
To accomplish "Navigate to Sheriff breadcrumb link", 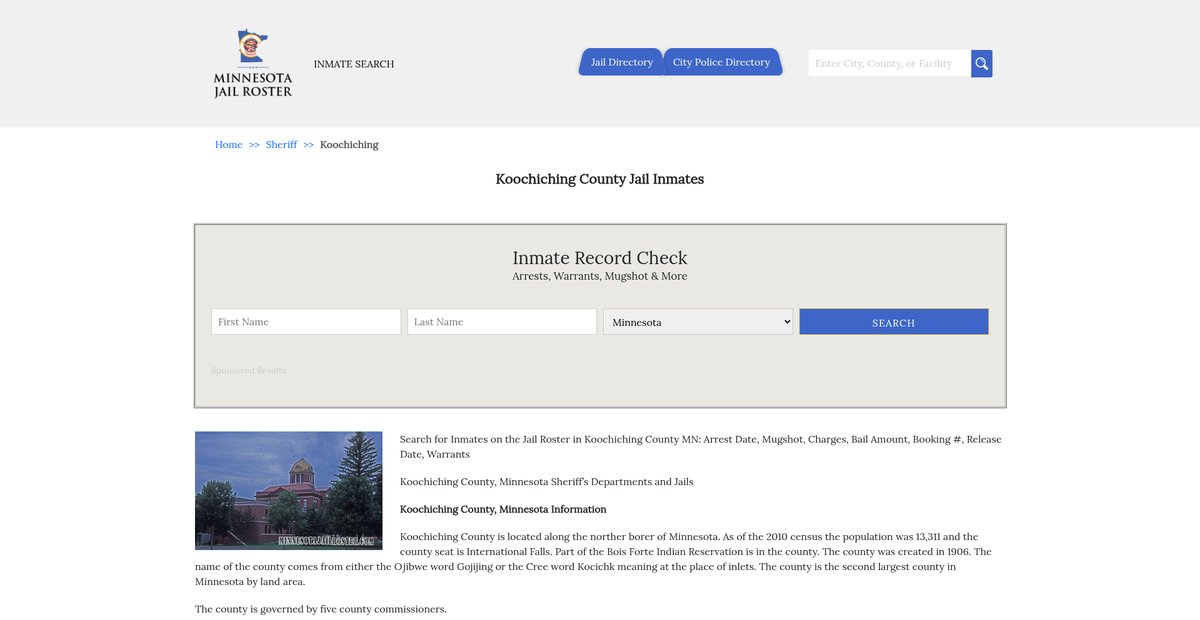I will pyautogui.click(x=281, y=145).
